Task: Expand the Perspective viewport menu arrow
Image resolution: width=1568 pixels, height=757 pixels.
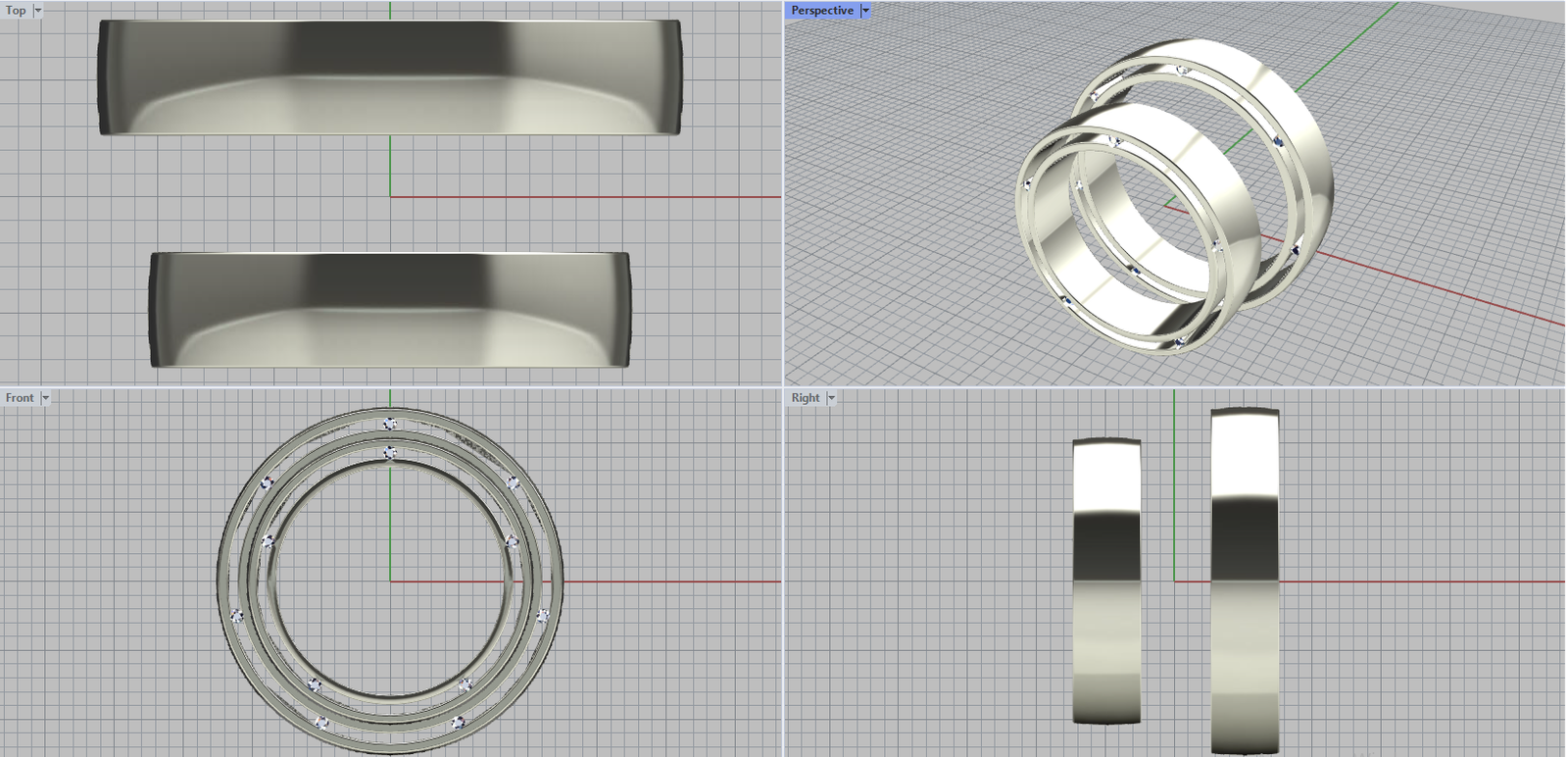Action: click(x=865, y=11)
